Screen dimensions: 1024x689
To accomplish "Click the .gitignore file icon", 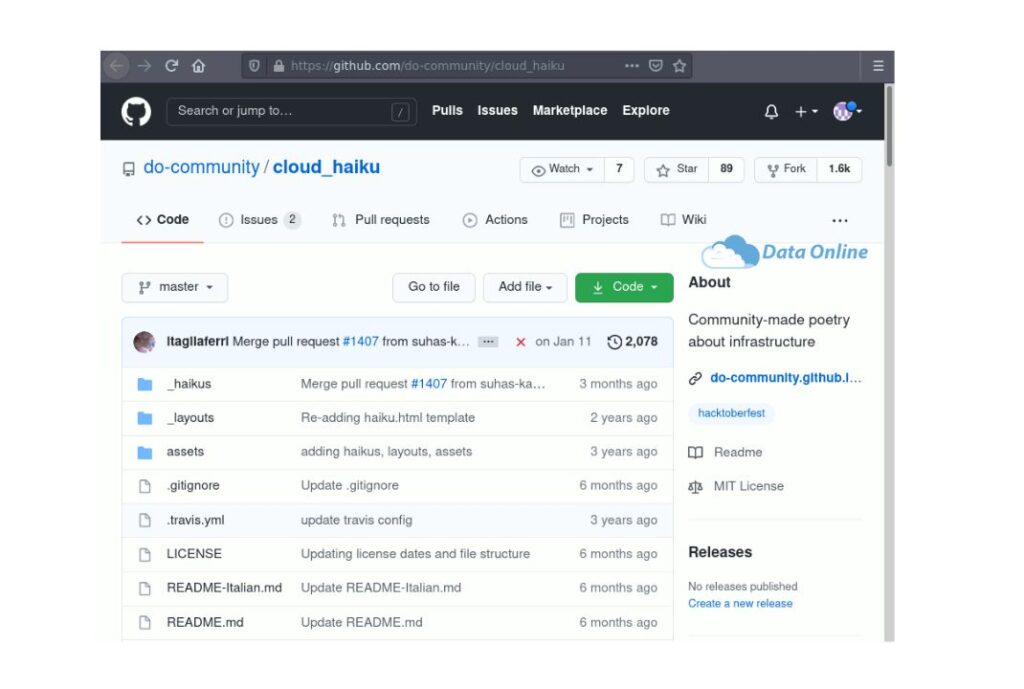I will click(145, 486).
